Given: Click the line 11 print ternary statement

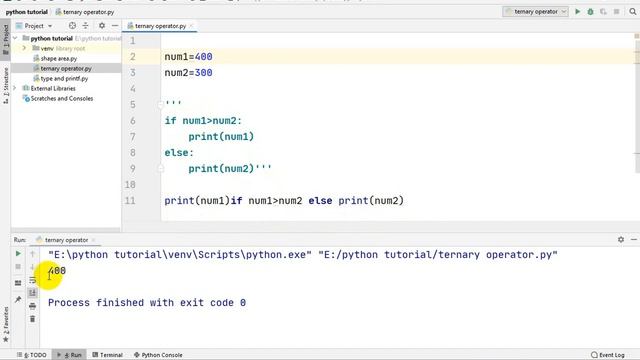Looking at the screenshot, I should (x=284, y=200).
